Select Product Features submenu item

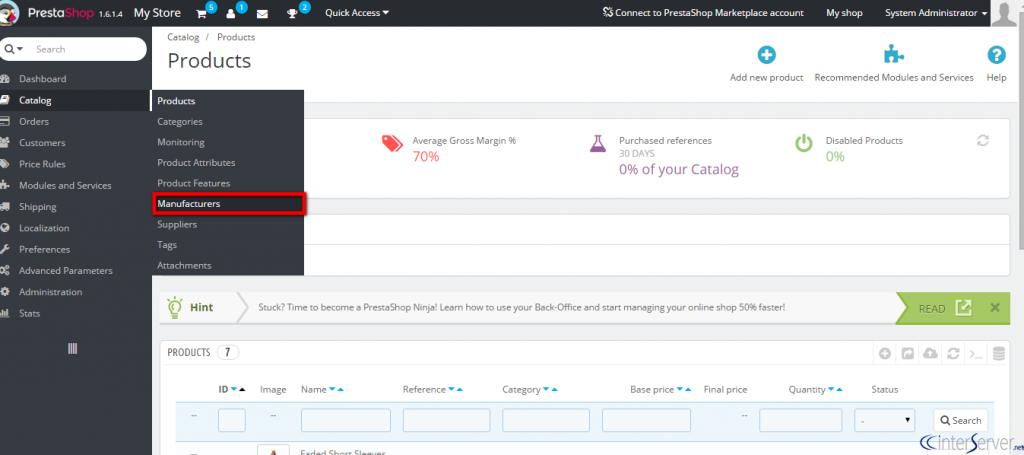193,183
